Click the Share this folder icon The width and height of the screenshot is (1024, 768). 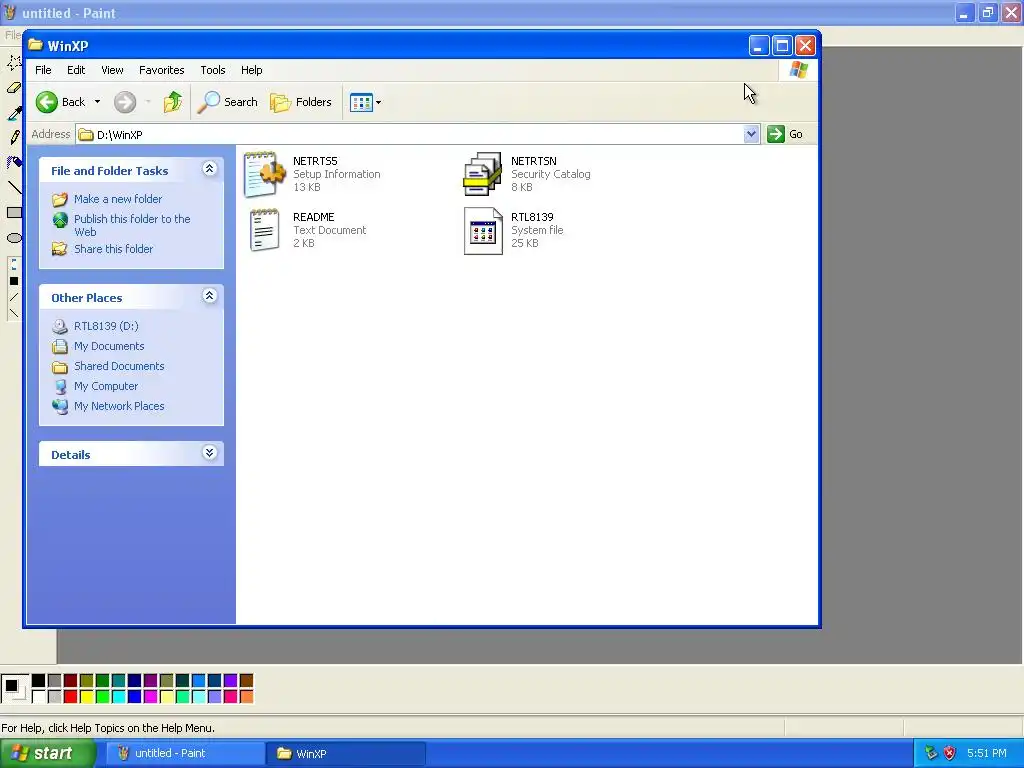coord(60,249)
